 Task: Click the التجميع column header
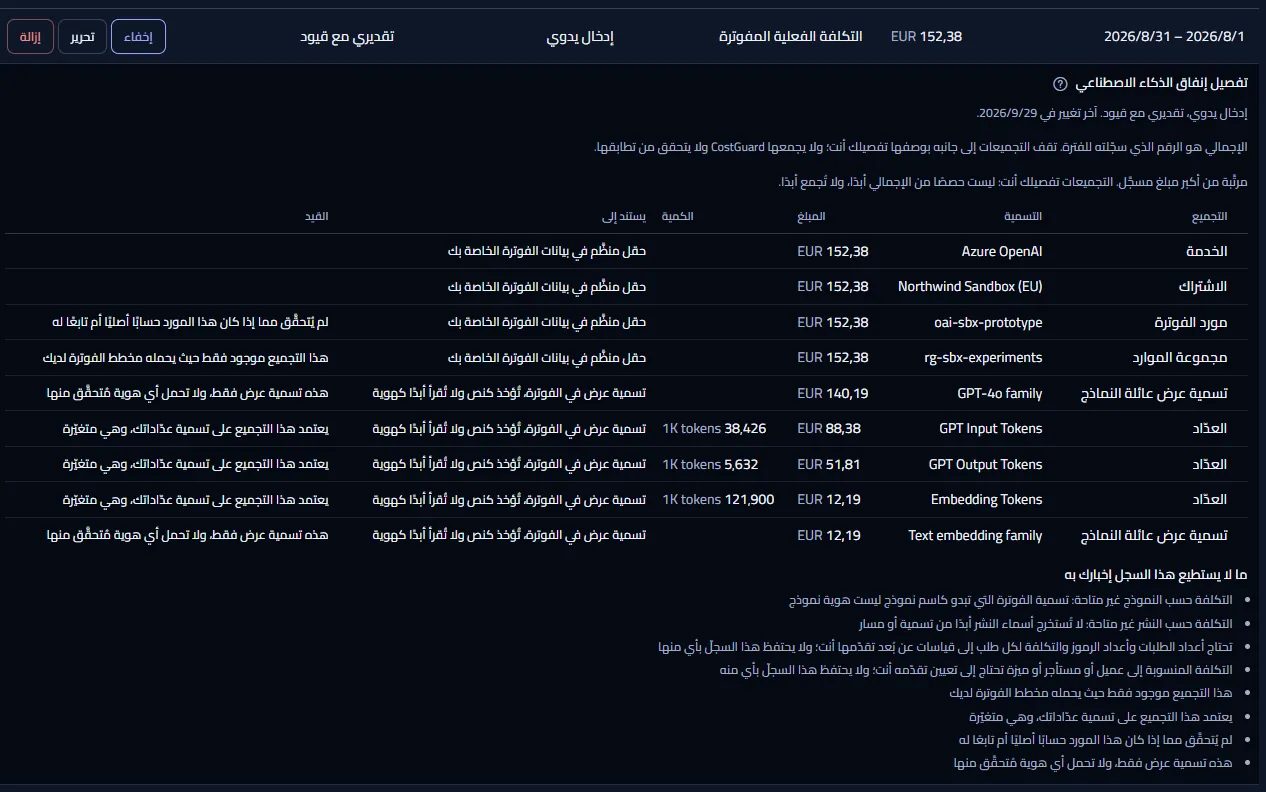pyautogui.click(x=1209, y=216)
